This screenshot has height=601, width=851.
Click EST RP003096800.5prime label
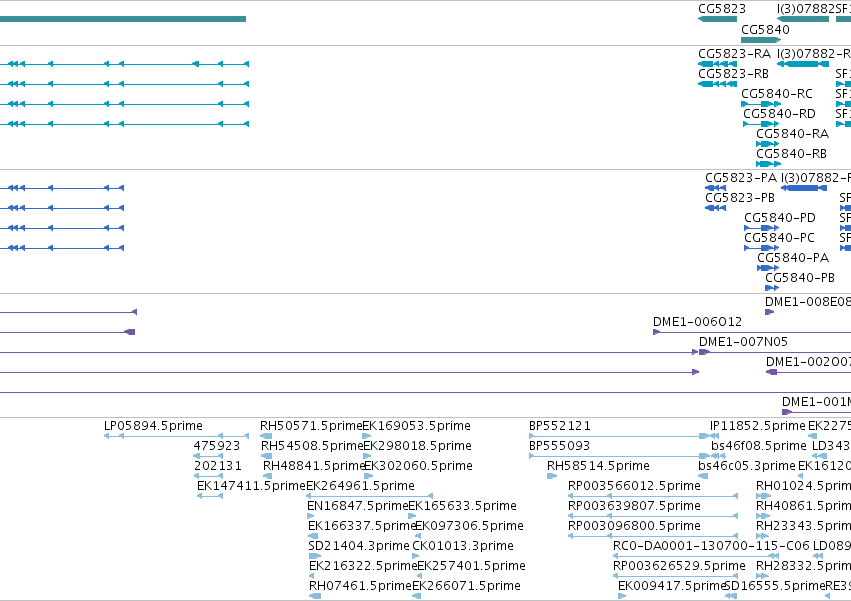[634, 526]
